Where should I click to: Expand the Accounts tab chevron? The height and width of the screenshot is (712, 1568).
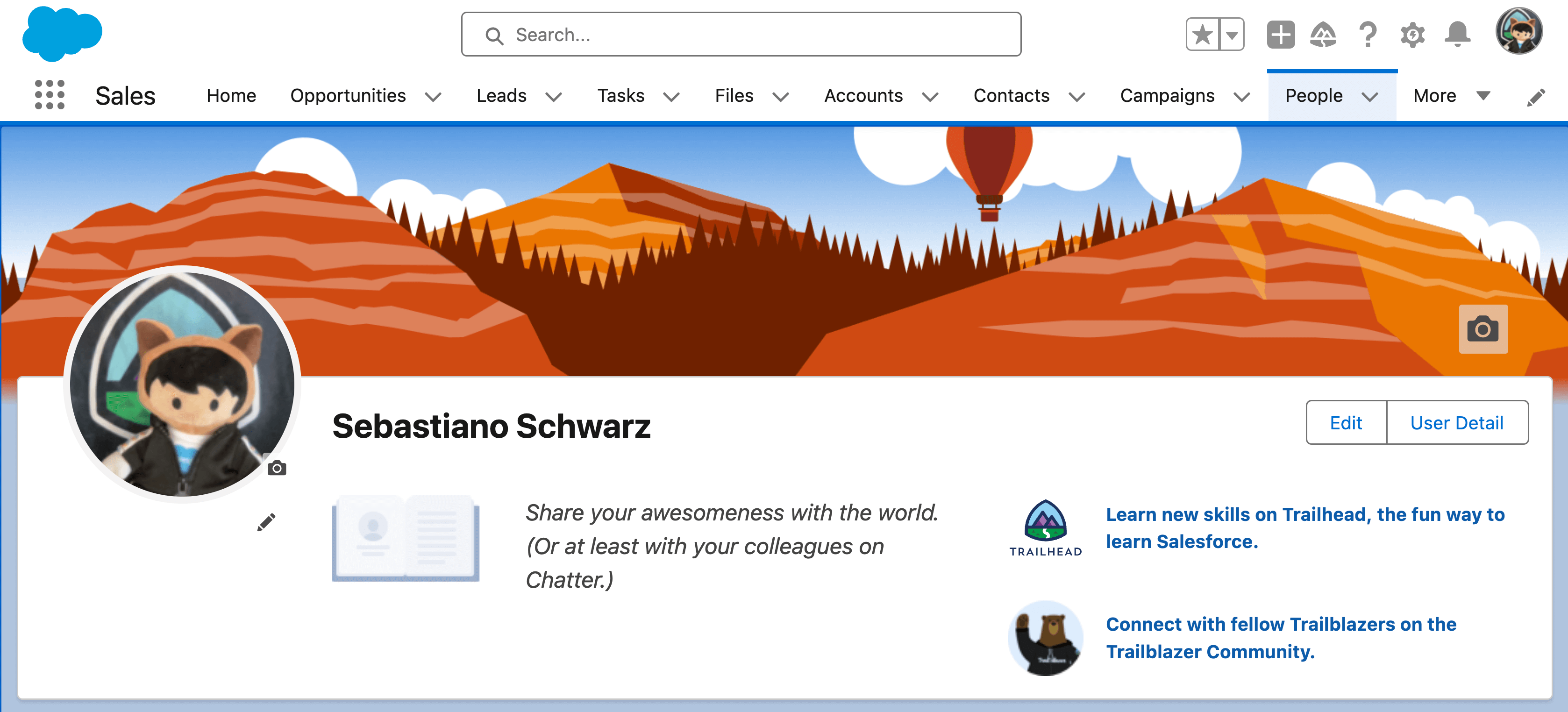tap(930, 97)
